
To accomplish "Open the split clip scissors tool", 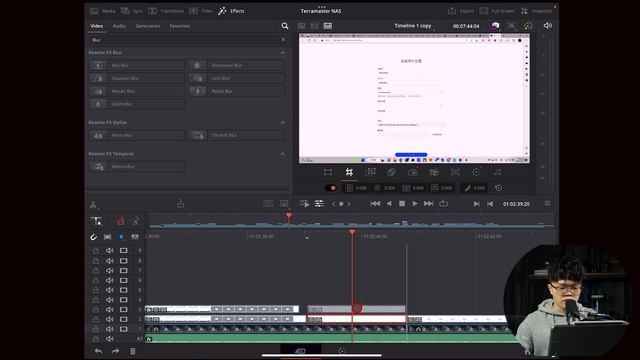I will (93, 204).
